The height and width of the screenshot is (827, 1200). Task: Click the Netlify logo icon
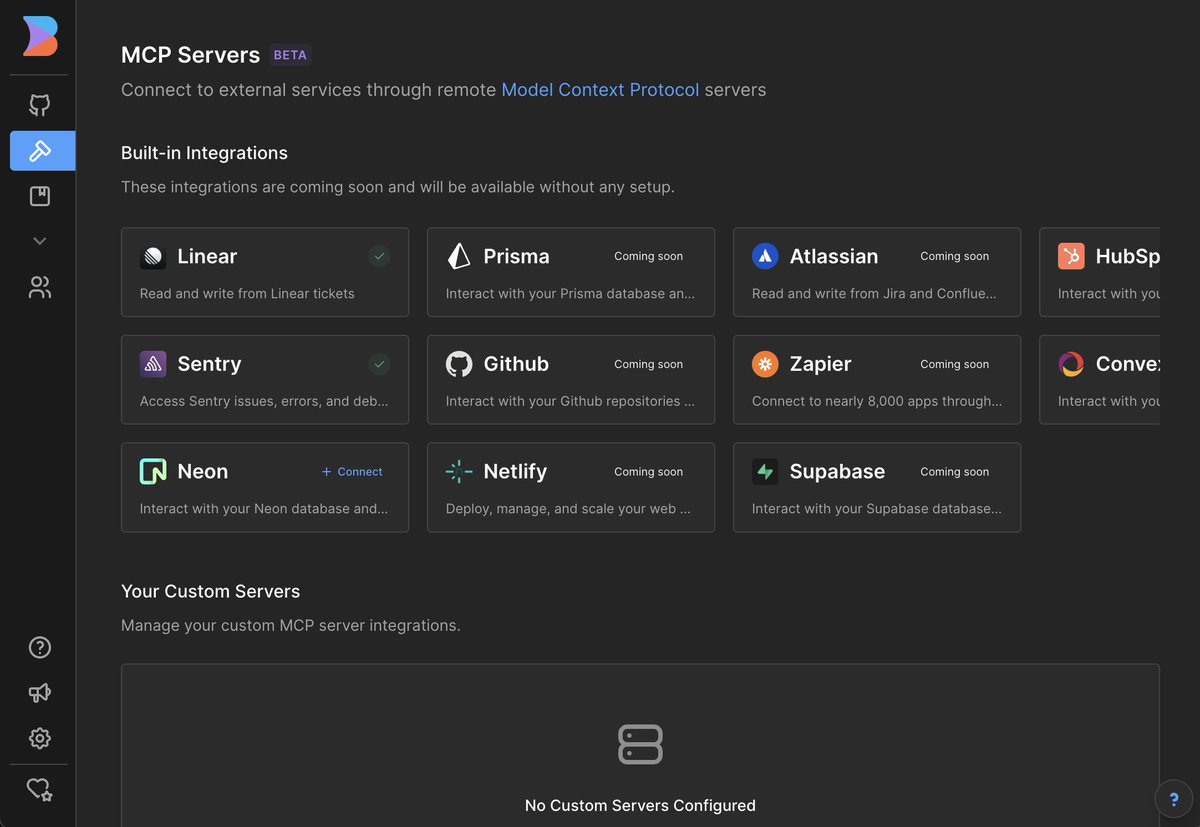(459, 471)
